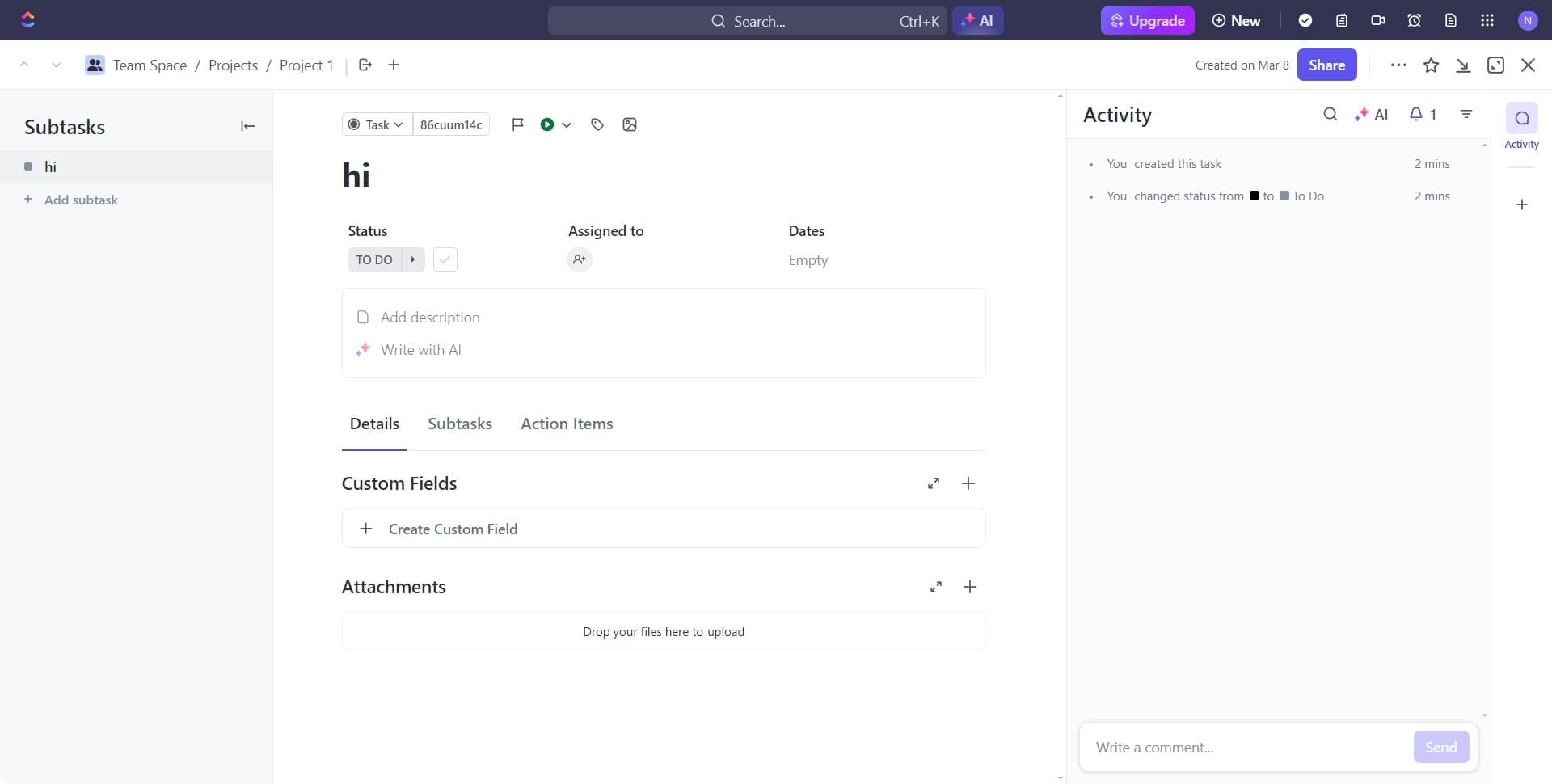Screen dimensions: 1552x784
Task: Favorite this task with the star icon
Action: [1431, 65]
